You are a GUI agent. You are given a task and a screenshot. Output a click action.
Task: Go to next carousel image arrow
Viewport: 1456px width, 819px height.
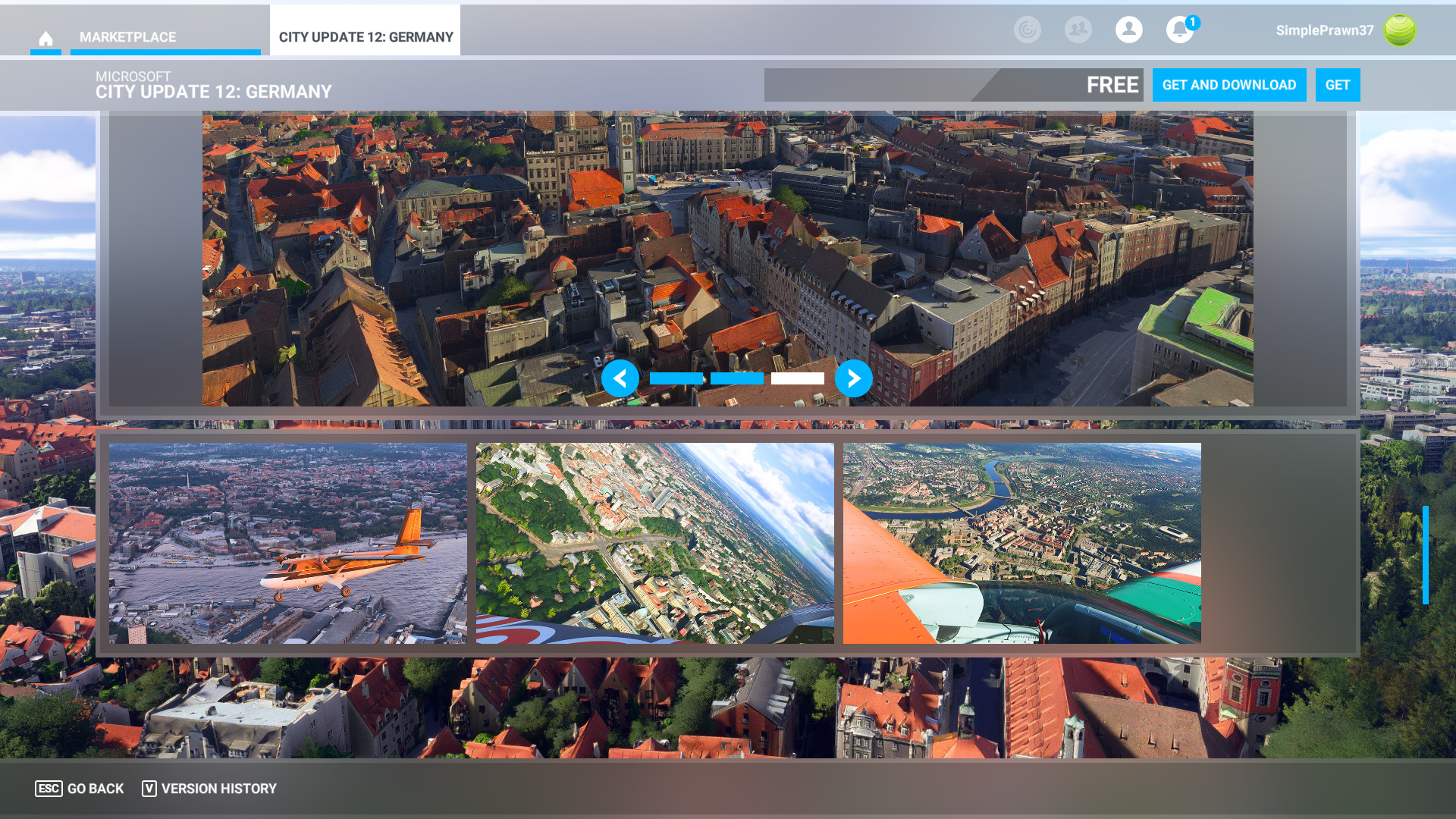[x=853, y=378]
